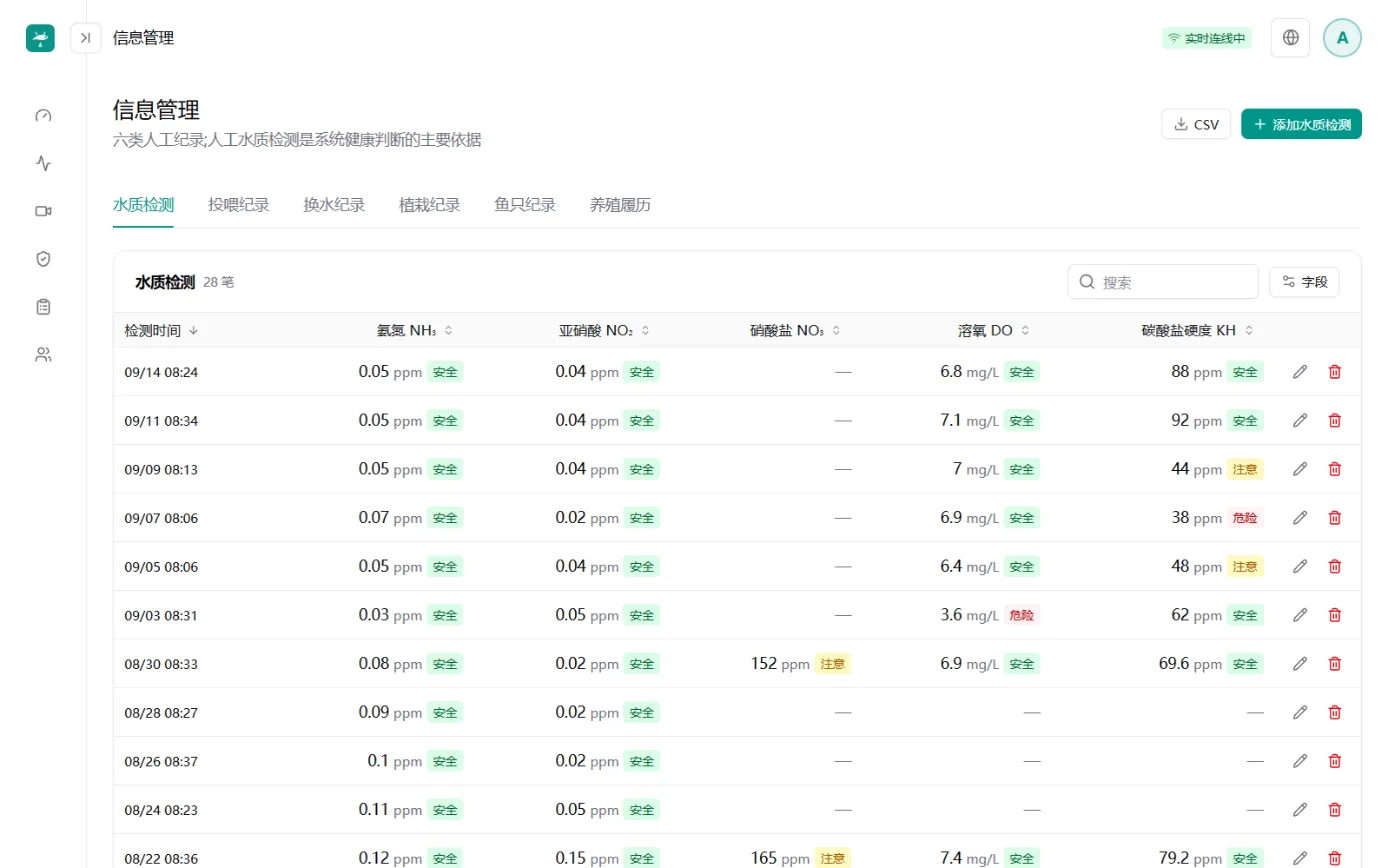
Task: Toggle the 字段 column fields button
Action: click(1304, 282)
